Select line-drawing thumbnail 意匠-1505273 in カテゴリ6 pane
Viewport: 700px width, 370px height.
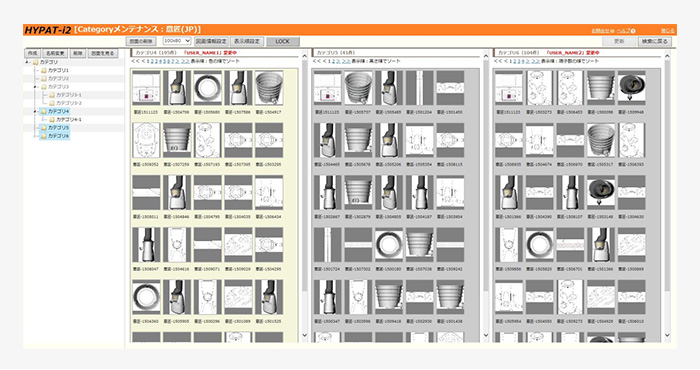point(539,88)
